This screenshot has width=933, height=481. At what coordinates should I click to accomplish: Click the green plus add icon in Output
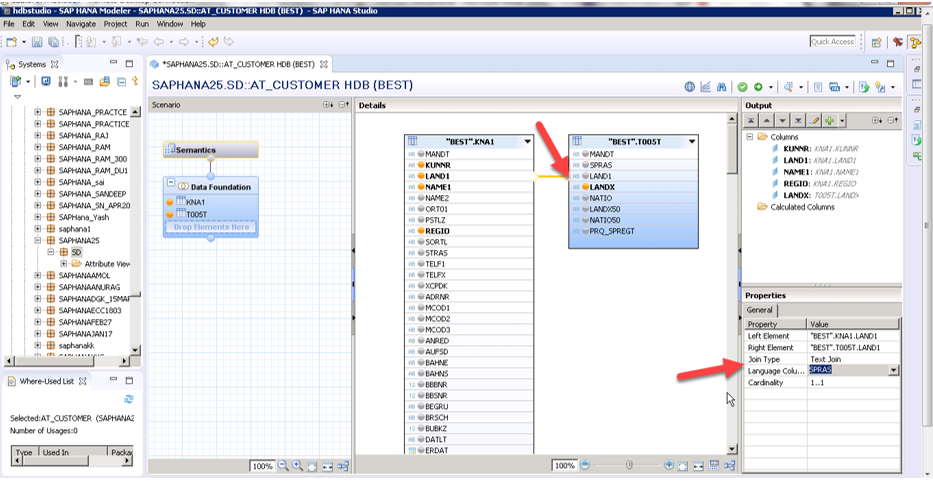[x=829, y=120]
